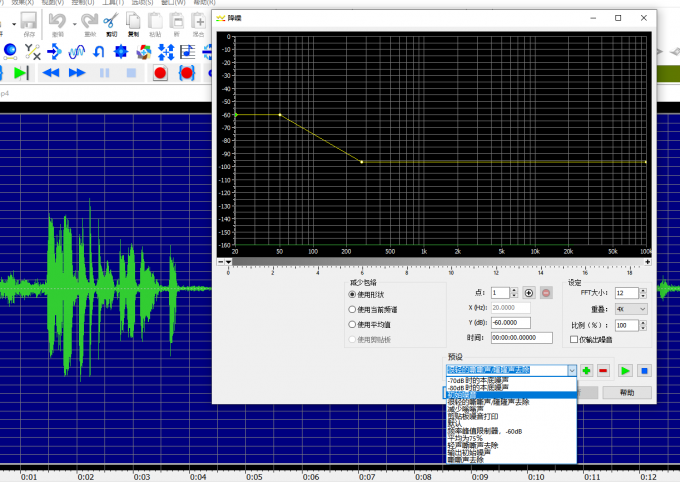Click the minus button left of time slider
This screenshot has height=482, width=680.
click(221, 262)
